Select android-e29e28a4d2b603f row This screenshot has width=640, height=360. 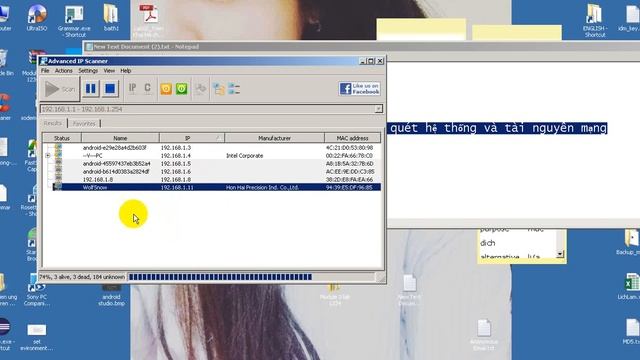pyautogui.click(x=211, y=147)
